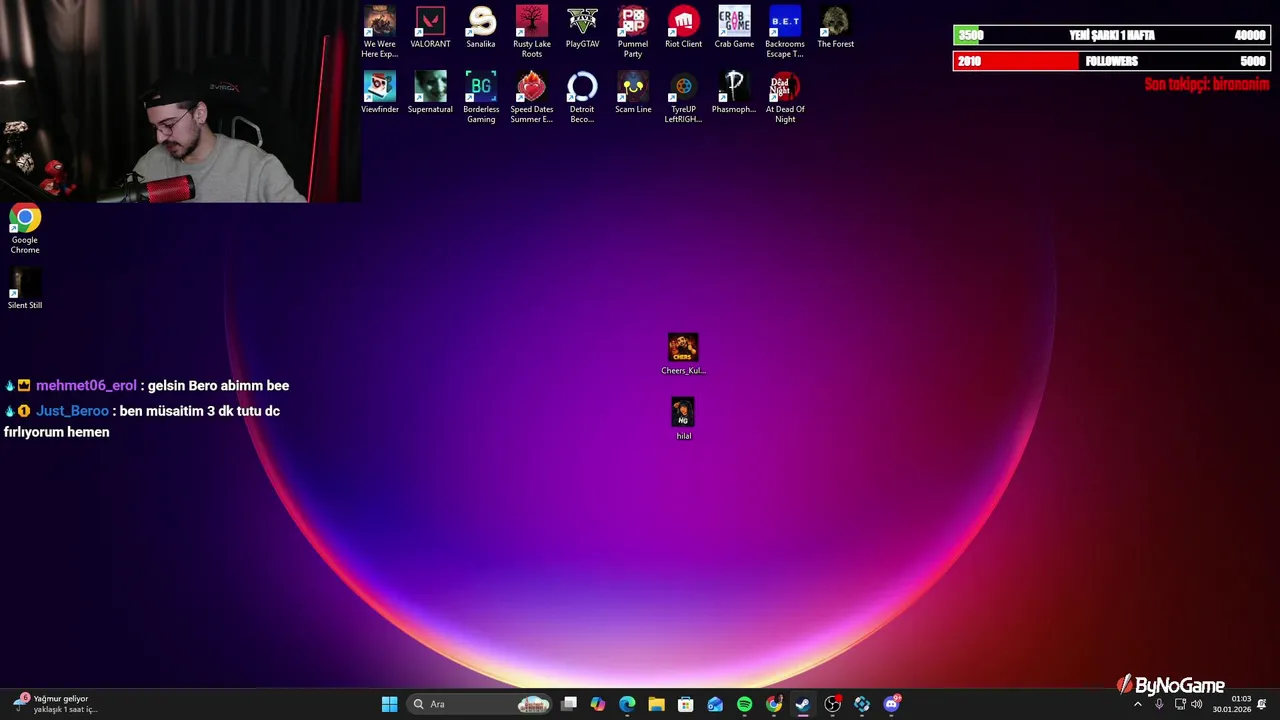Click the Just_Beroo username in chat
The width and height of the screenshot is (1280, 720).
click(72, 411)
